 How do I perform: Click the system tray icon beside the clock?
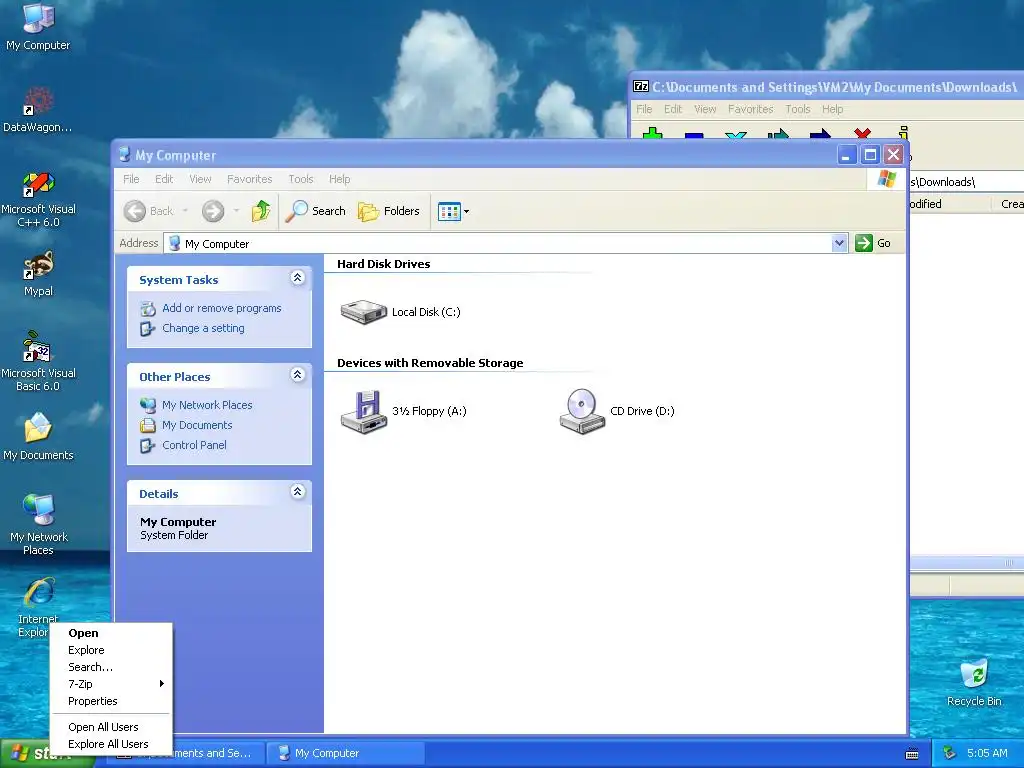949,753
